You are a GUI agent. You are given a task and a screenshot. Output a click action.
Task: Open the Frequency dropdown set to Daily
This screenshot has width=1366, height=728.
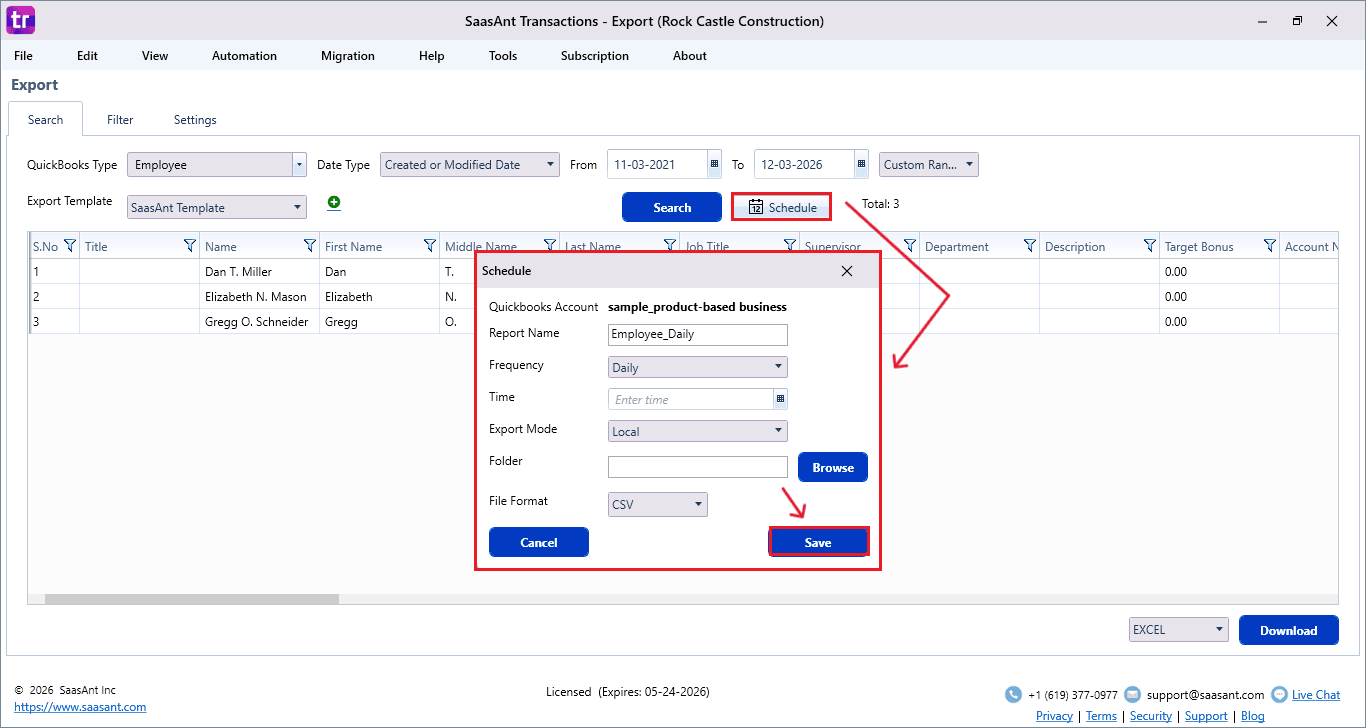coord(697,367)
